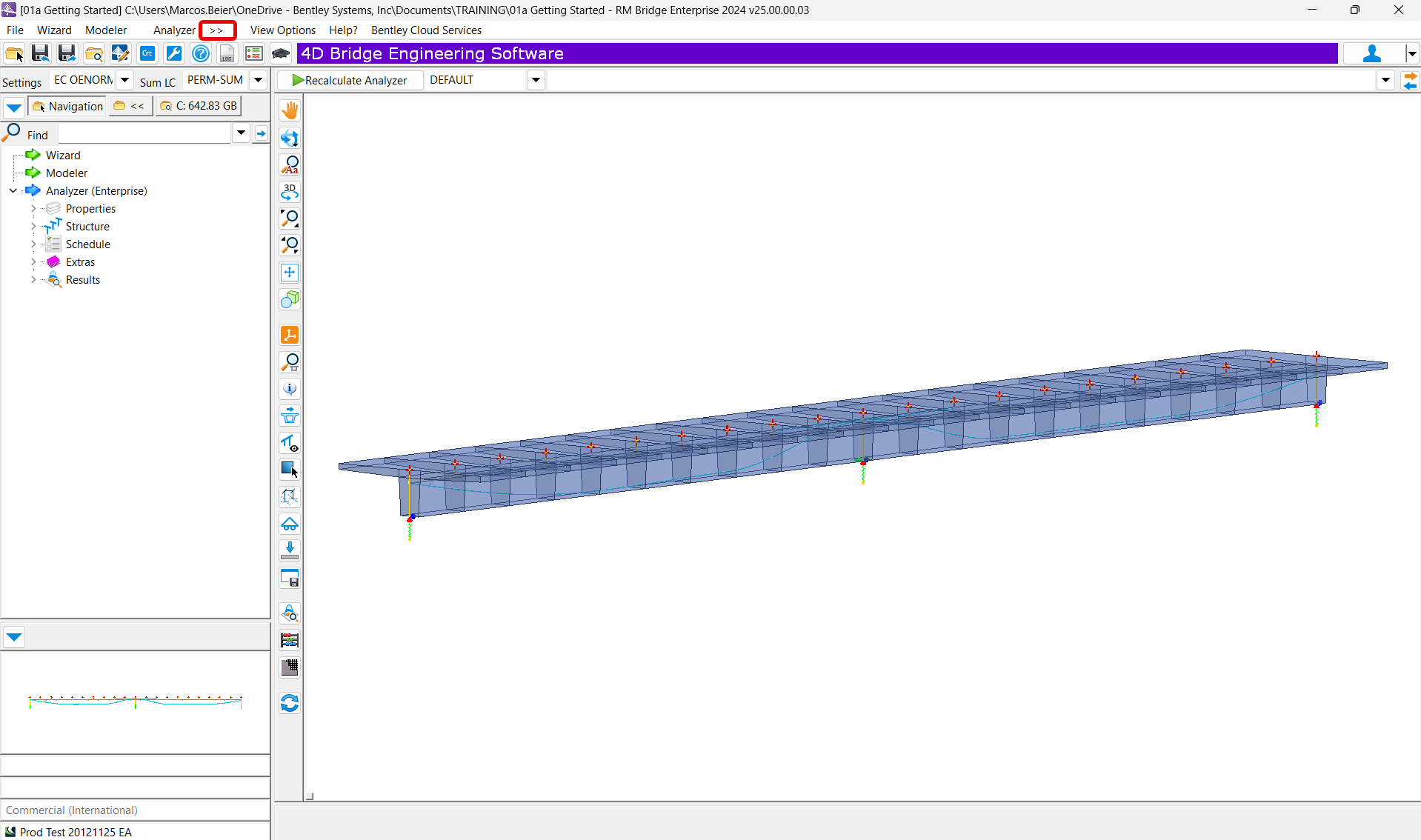Click the blue rotate view arrows icon
This screenshot has width=1421, height=840.
(290, 138)
